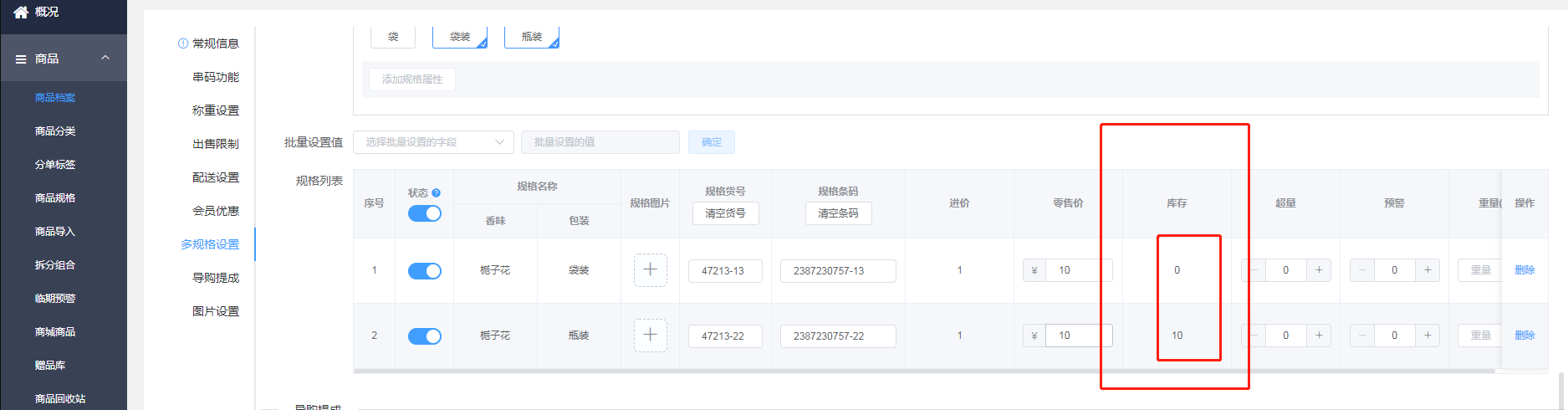
Task: Click 栀子花 cell in row 1
Action: click(495, 270)
